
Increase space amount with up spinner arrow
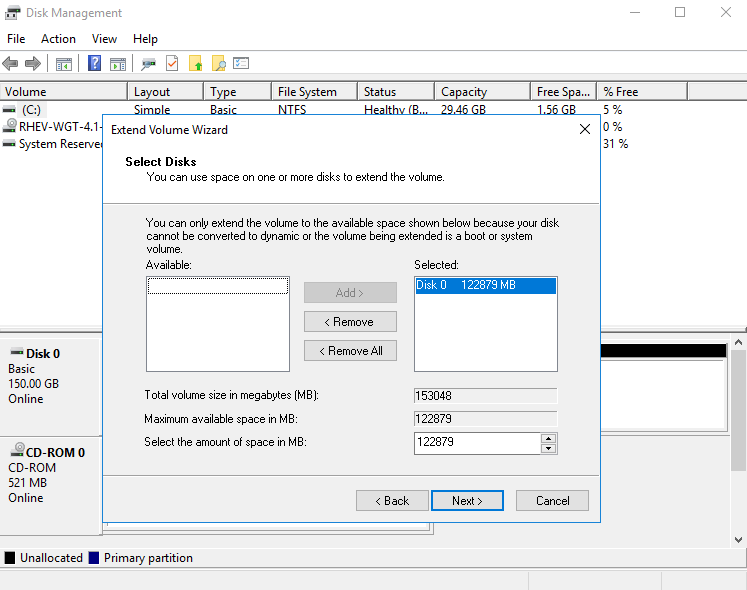click(548, 438)
